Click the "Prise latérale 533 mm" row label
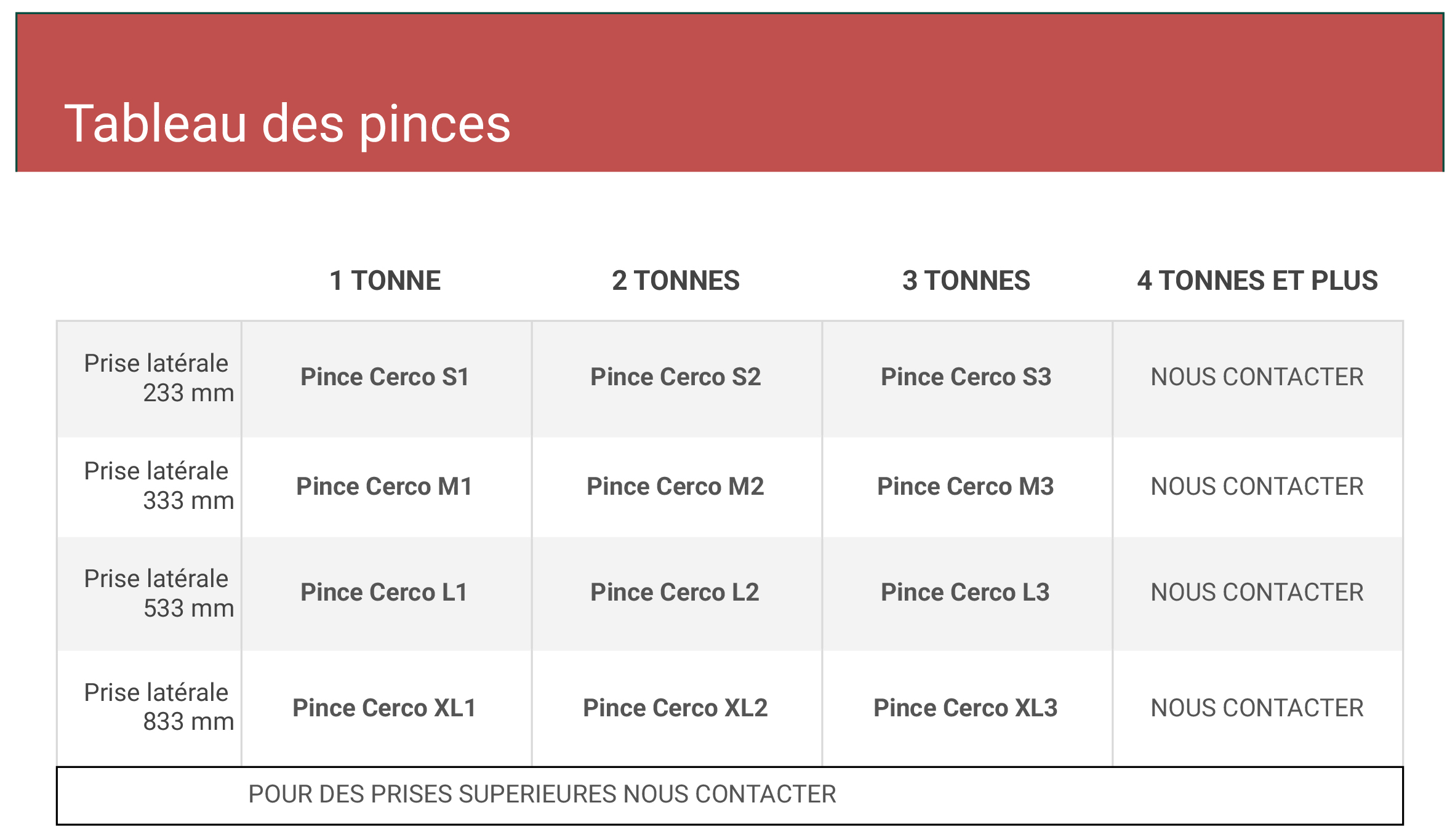Screen dimensions: 1455x840 tap(158, 593)
